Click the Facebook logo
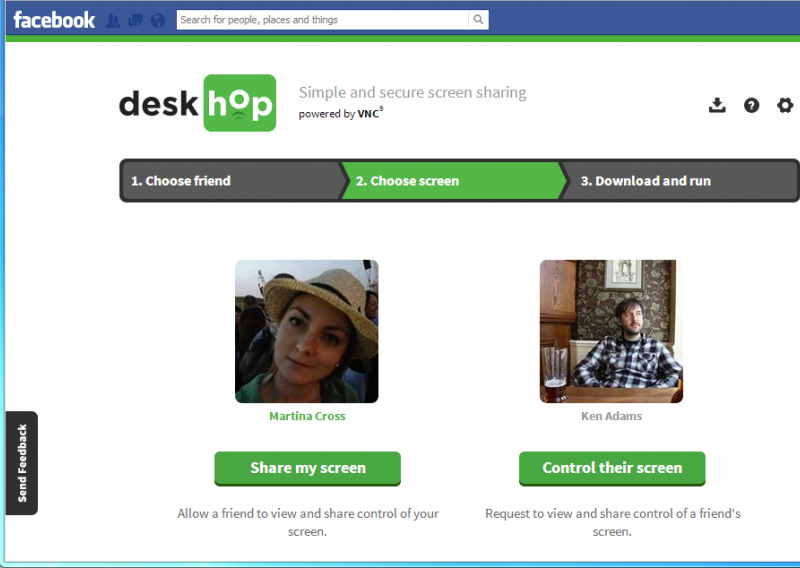 coord(54,20)
